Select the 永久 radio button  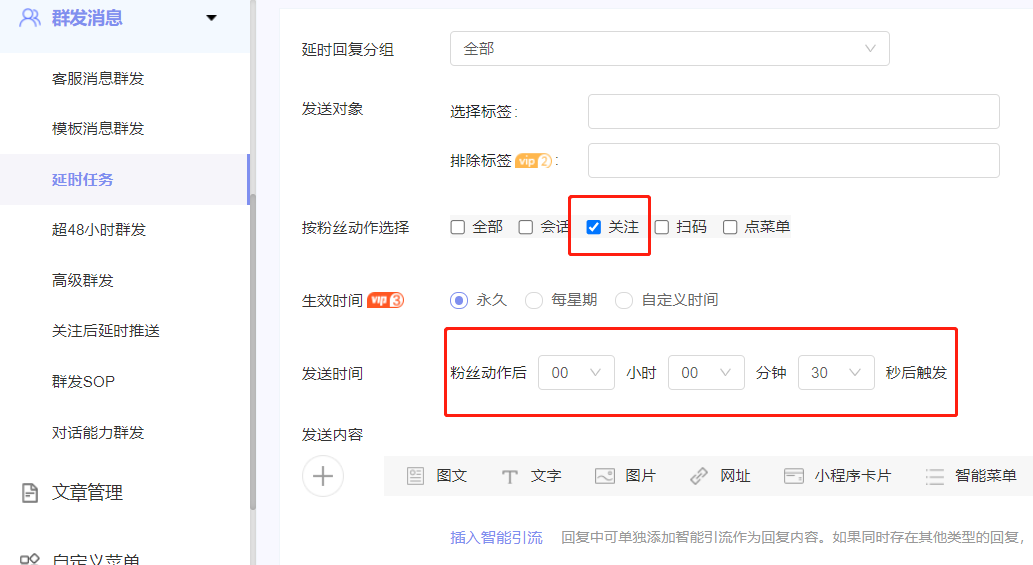(x=459, y=300)
